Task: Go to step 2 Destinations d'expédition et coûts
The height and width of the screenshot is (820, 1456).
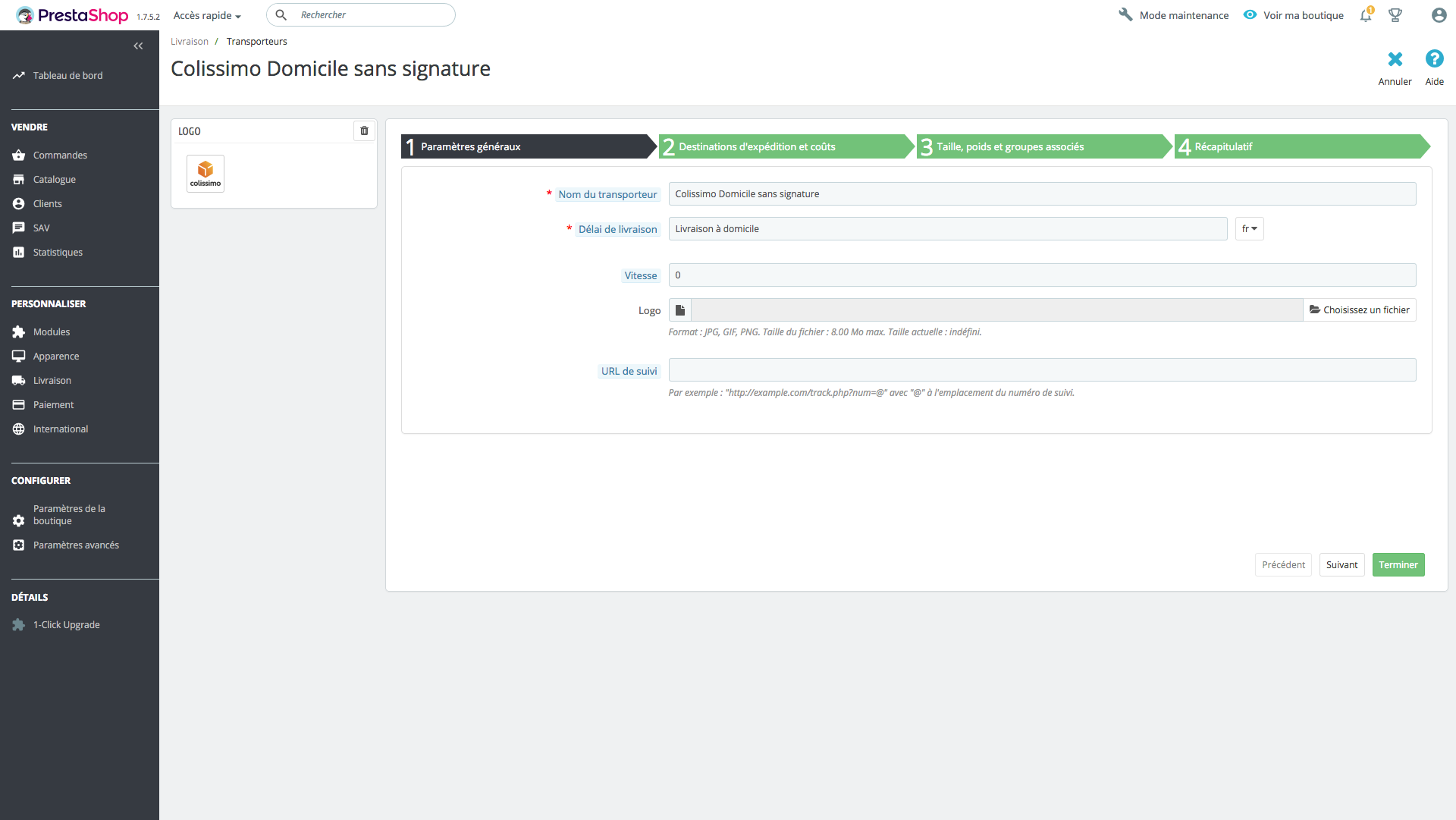Action: coord(786,146)
